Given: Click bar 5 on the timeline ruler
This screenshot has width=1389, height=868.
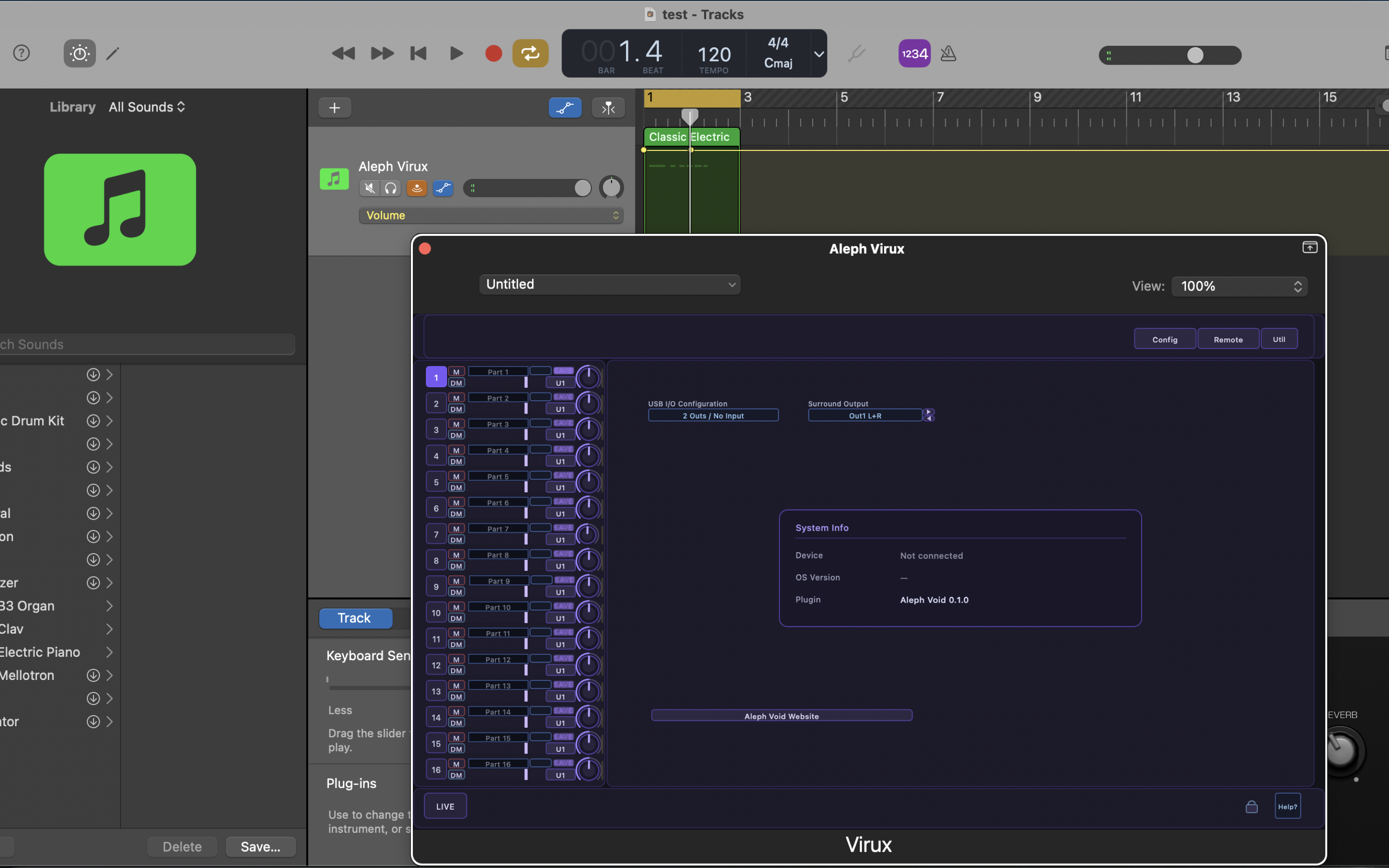Looking at the screenshot, I should (x=844, y=97).
